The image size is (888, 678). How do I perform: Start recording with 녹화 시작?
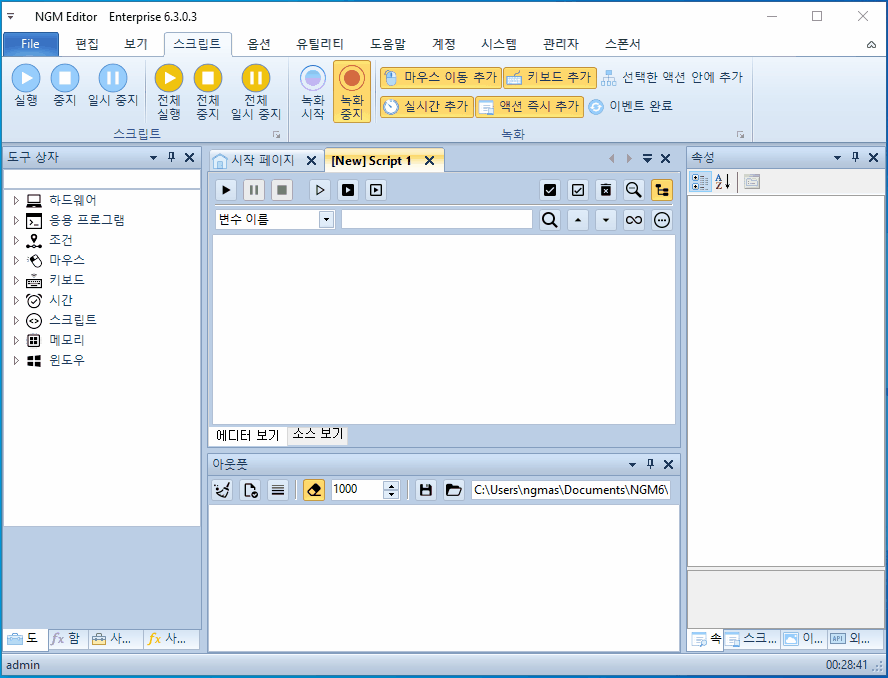click(x=313, y=92)
